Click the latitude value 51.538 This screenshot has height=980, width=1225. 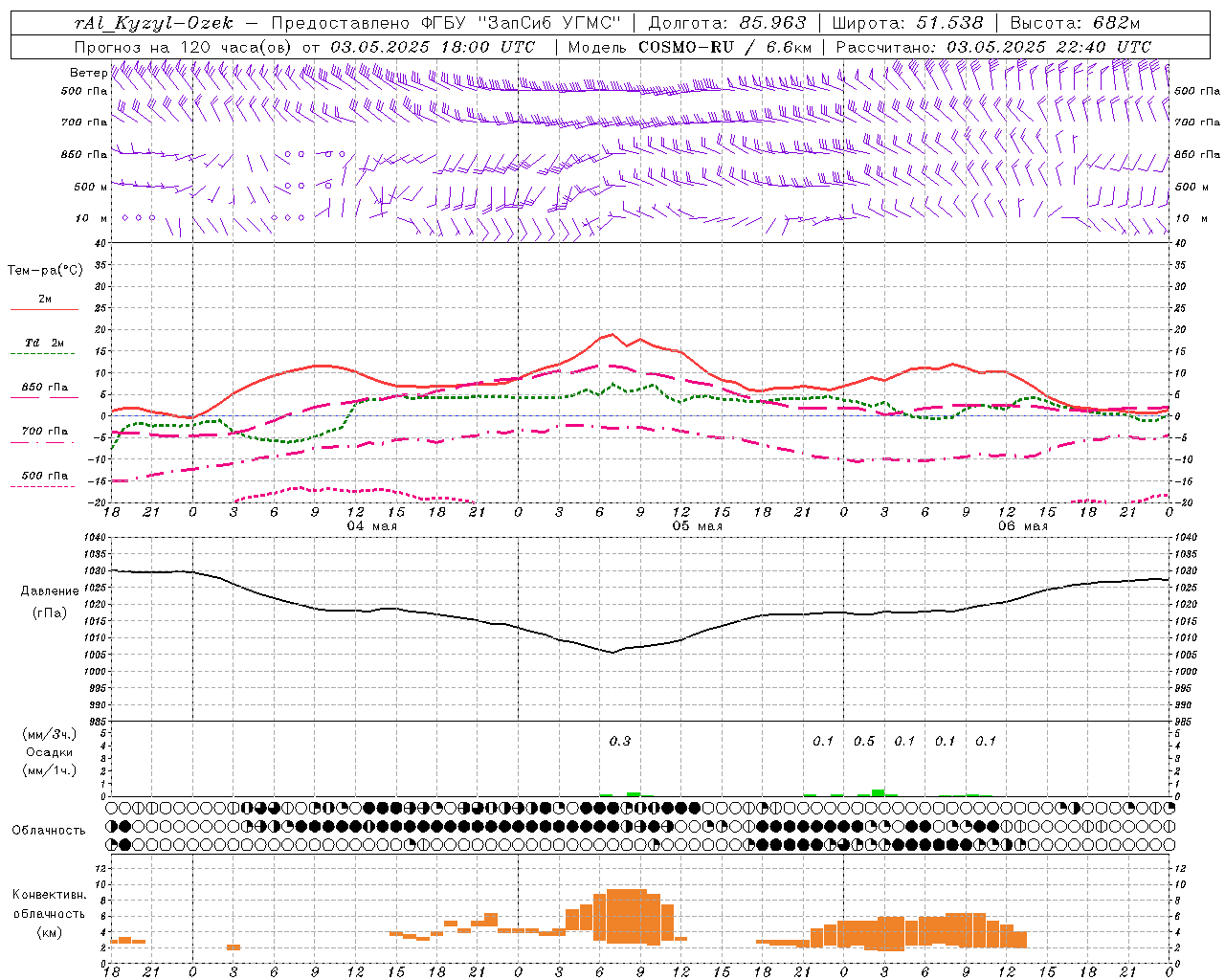coord(949,23)
